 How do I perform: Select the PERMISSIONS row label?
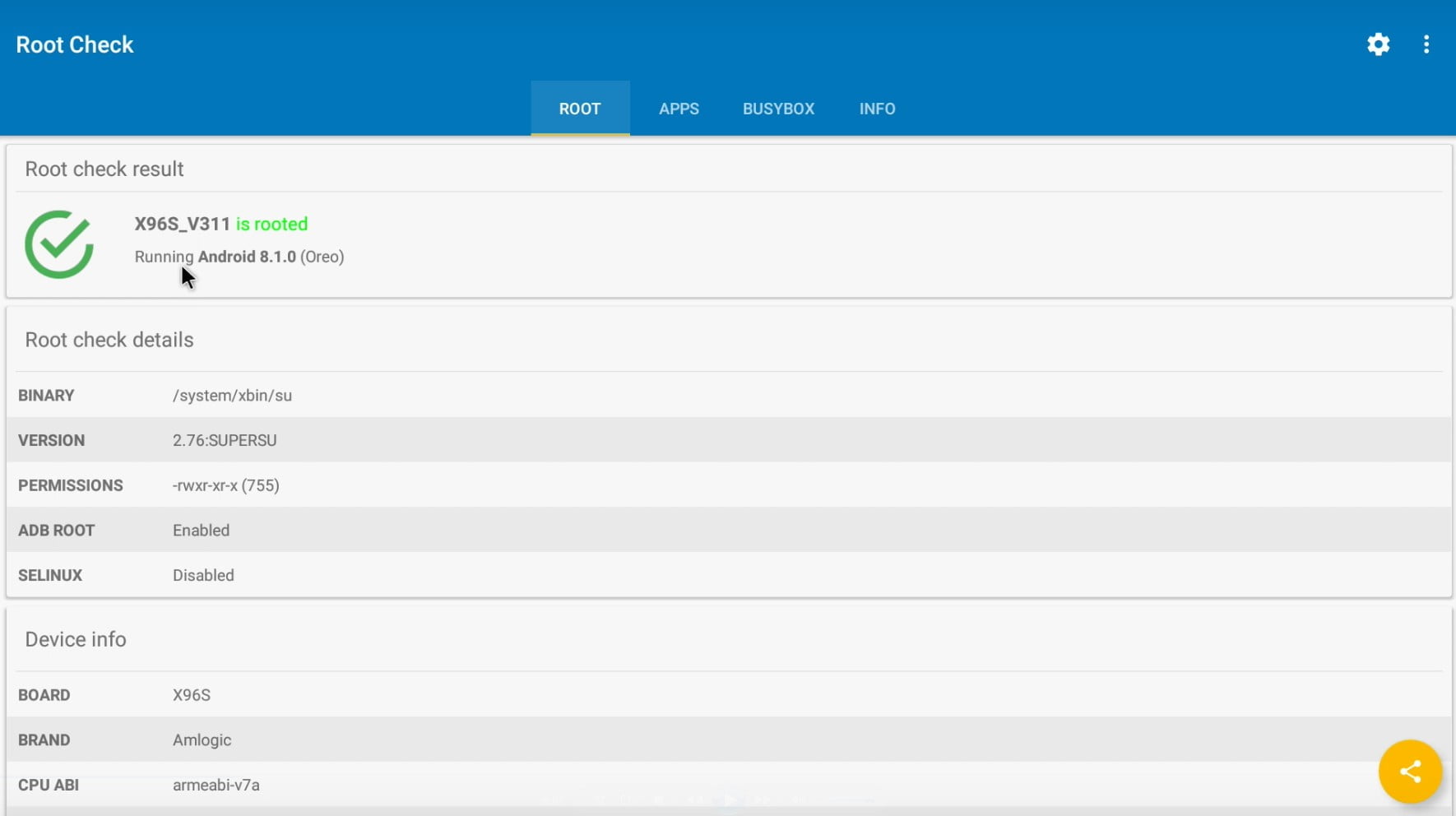(71, 485)
